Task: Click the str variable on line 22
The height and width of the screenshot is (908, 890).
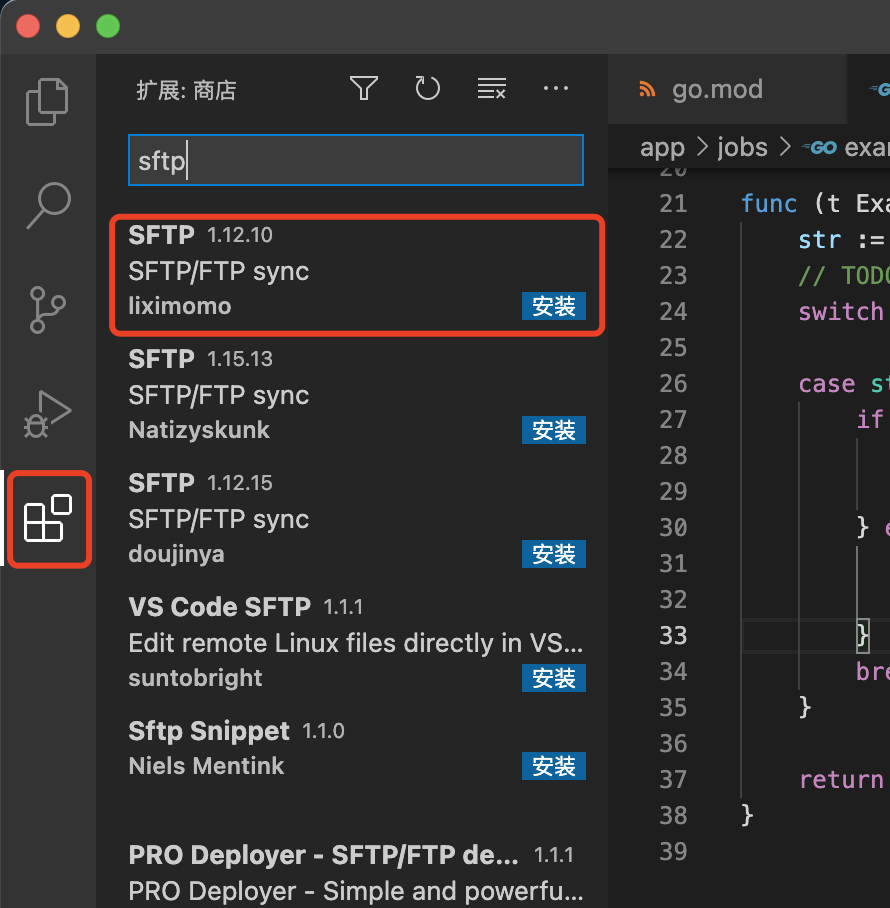Action: (x=819, y=240)
